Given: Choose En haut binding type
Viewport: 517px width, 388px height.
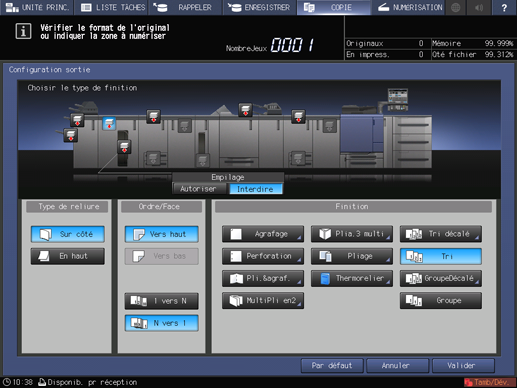Looking at the screenshot, I should [68, 256].
